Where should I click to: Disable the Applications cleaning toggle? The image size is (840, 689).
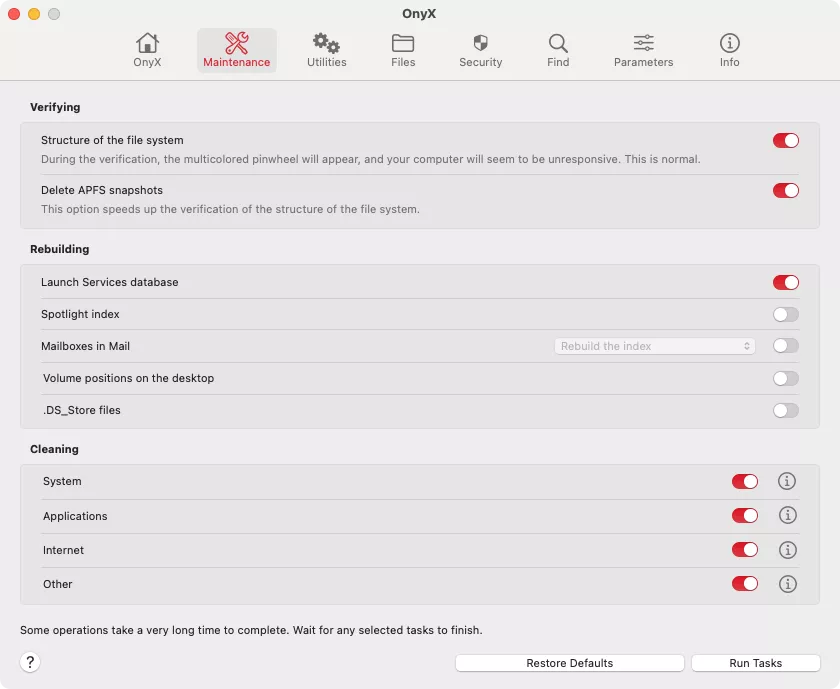coord(745,516)
